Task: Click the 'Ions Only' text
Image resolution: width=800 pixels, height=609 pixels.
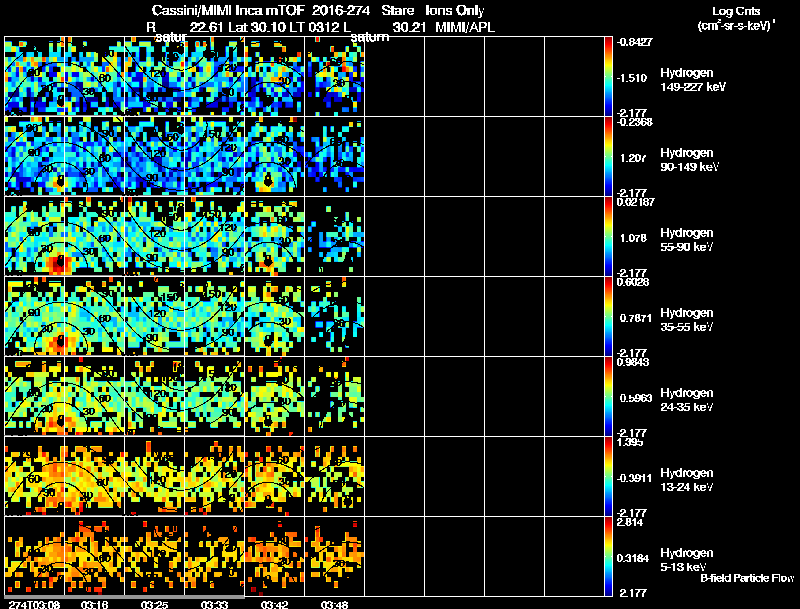Action: (455, 11)
